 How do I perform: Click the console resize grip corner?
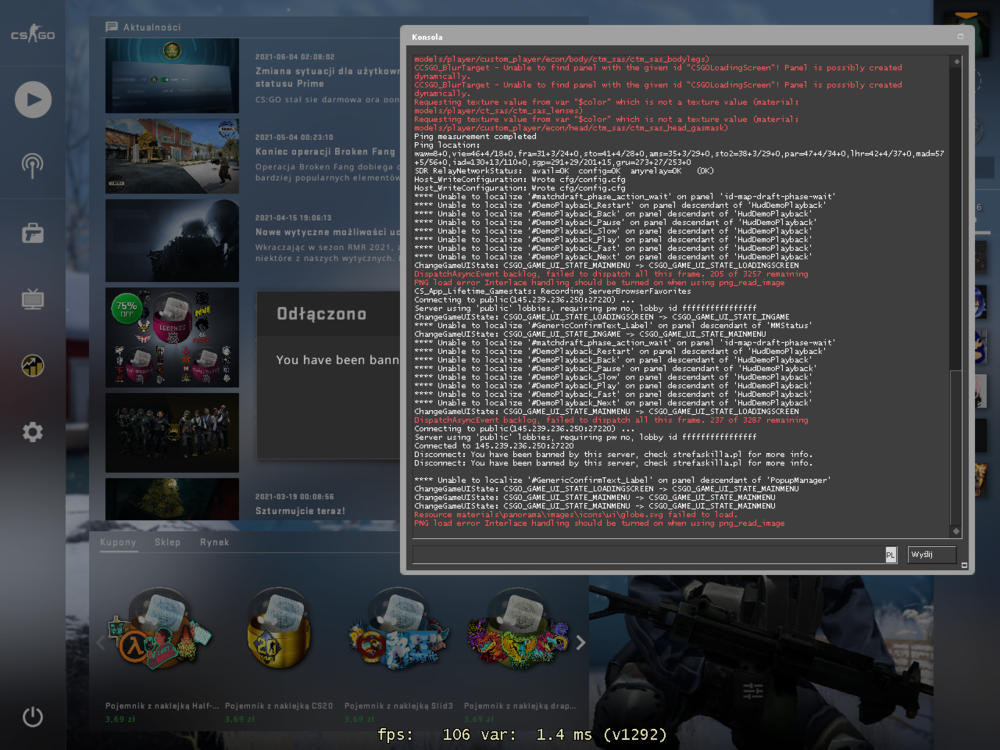coord(964,565)
